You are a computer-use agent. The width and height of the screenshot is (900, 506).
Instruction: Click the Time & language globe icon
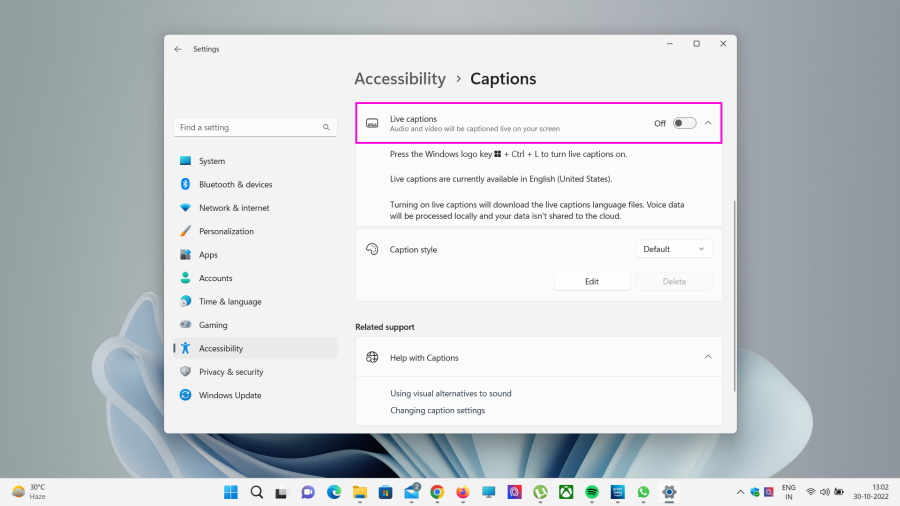coord(185,302)
